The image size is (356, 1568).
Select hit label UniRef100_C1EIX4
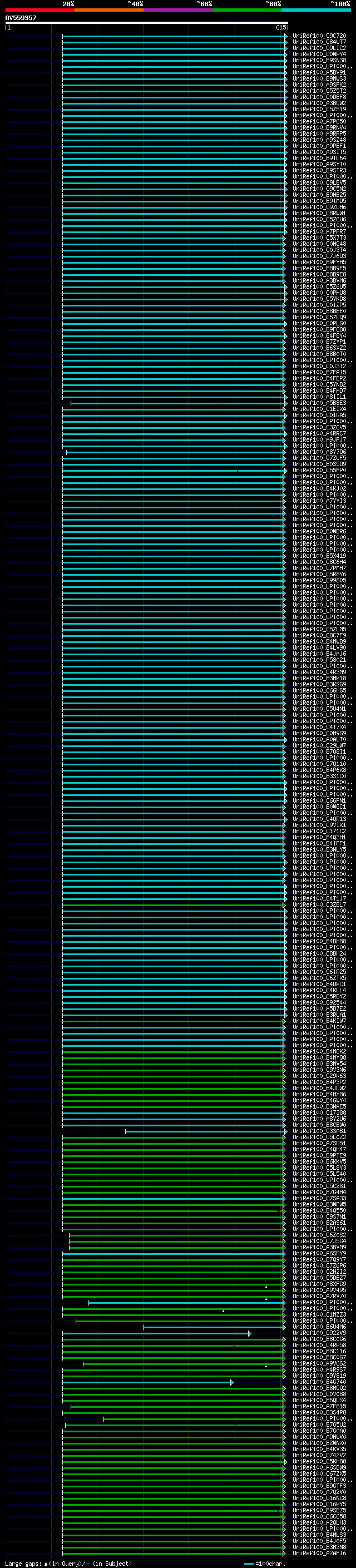coord(319,409)
